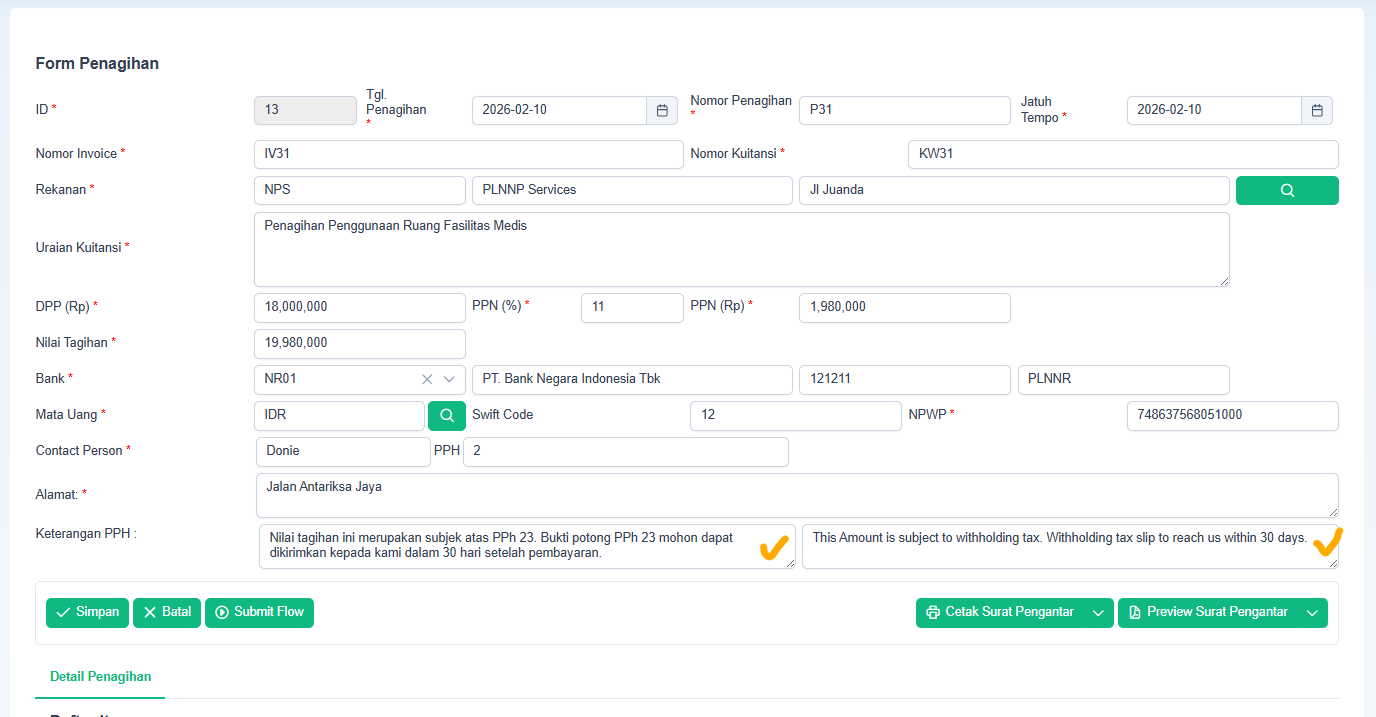Click the Simpan save button
Screen dimensions: 1376x717
(87, 612)
